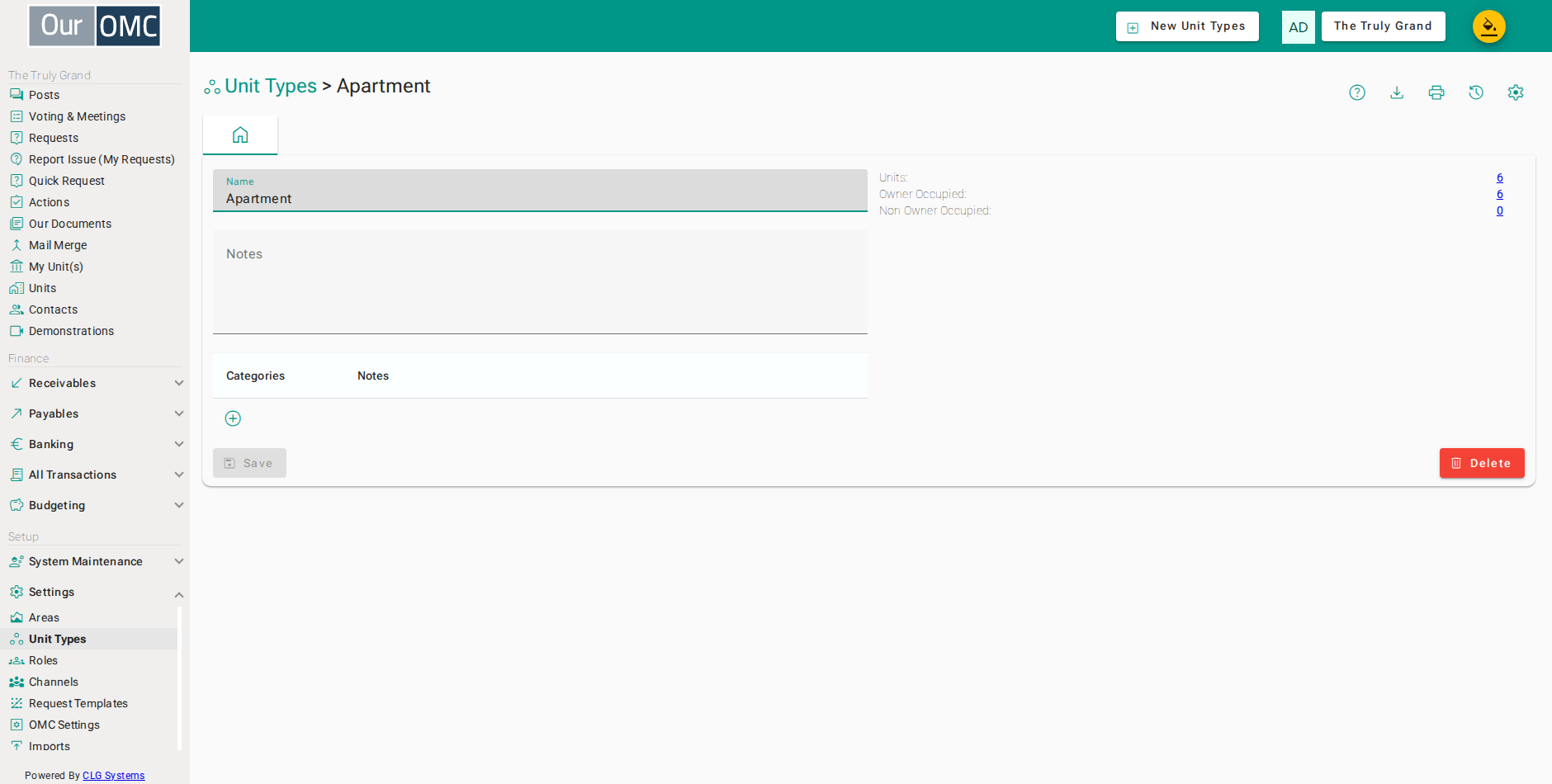
Task: Click the Posts sidebar icon
Action: point(17,95)
